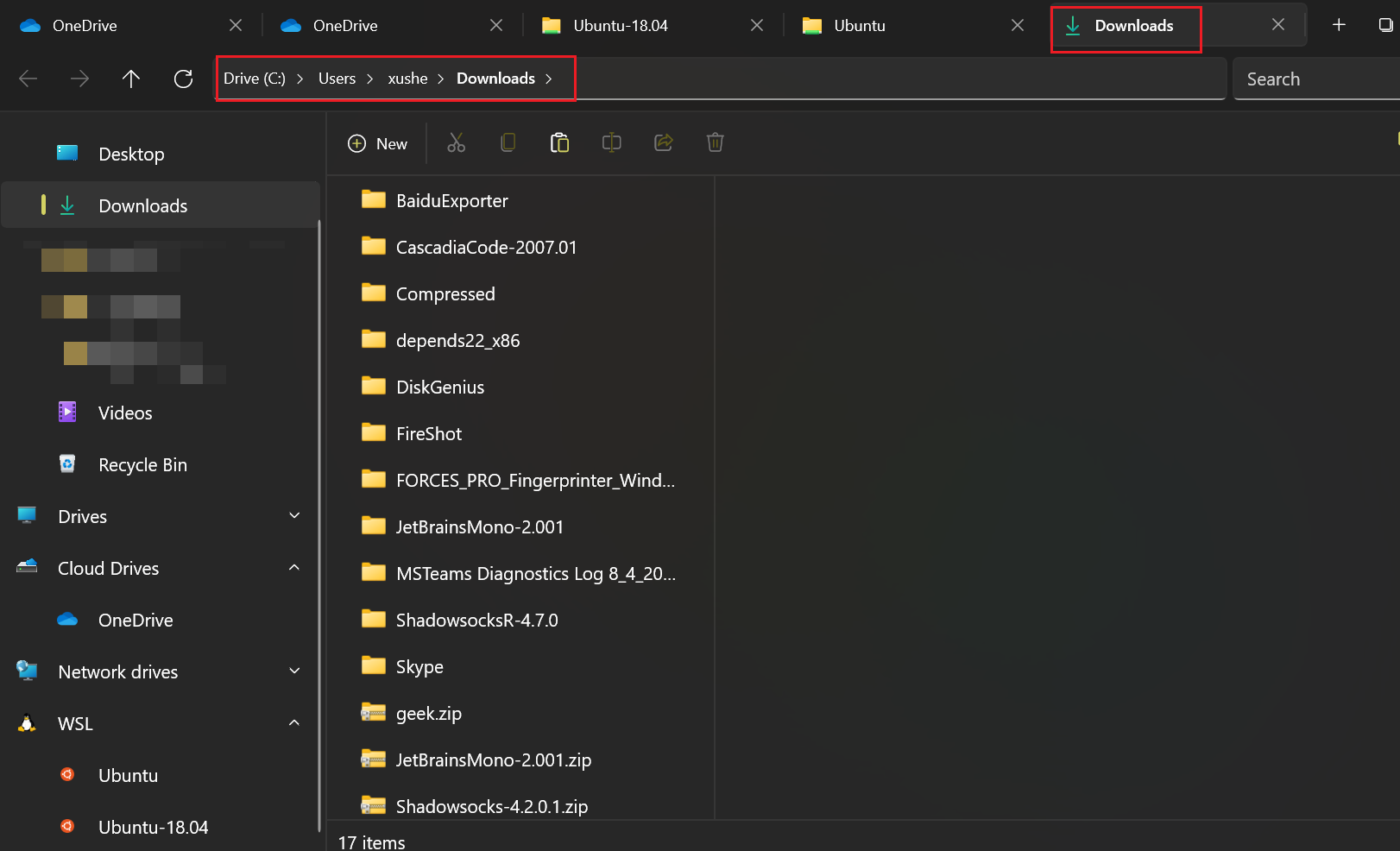This screenshot has width=1400, height=851.
Task: Navigate up one folder level
Action: click(131, 79)
